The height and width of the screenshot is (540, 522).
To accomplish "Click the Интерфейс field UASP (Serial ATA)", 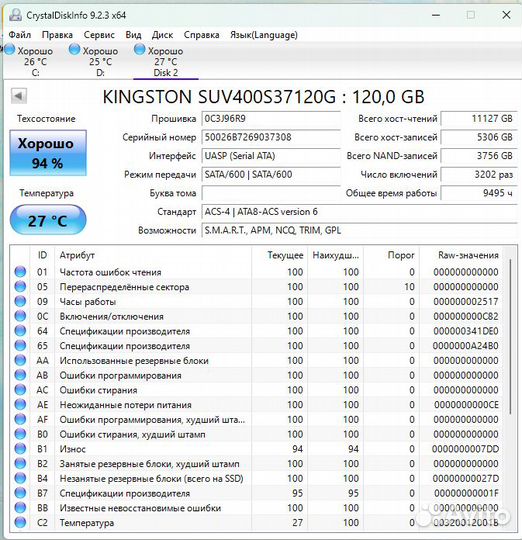I will (271, 156).
